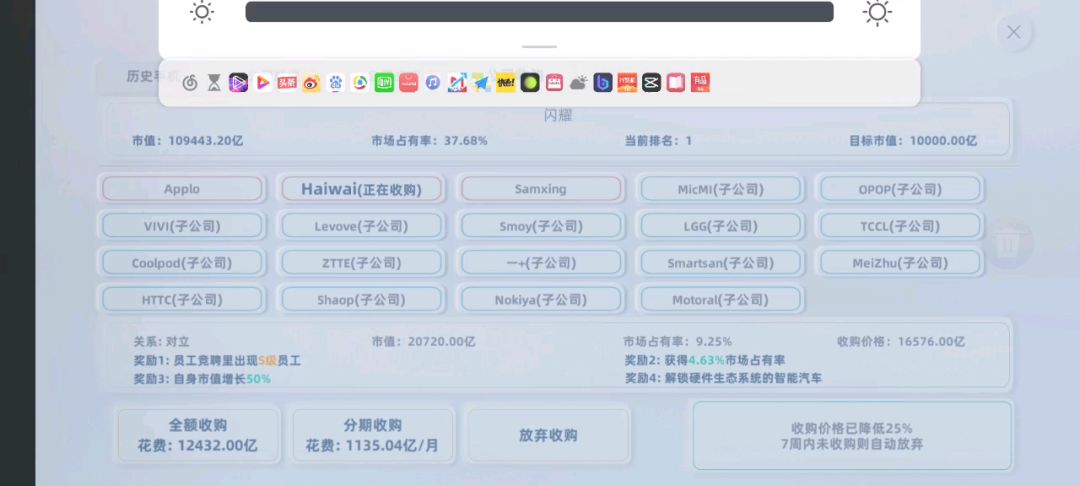Open the multicolor ring browser icon
The height and width of the screenshot is (486, 1080).
click(x=360, y=83)
